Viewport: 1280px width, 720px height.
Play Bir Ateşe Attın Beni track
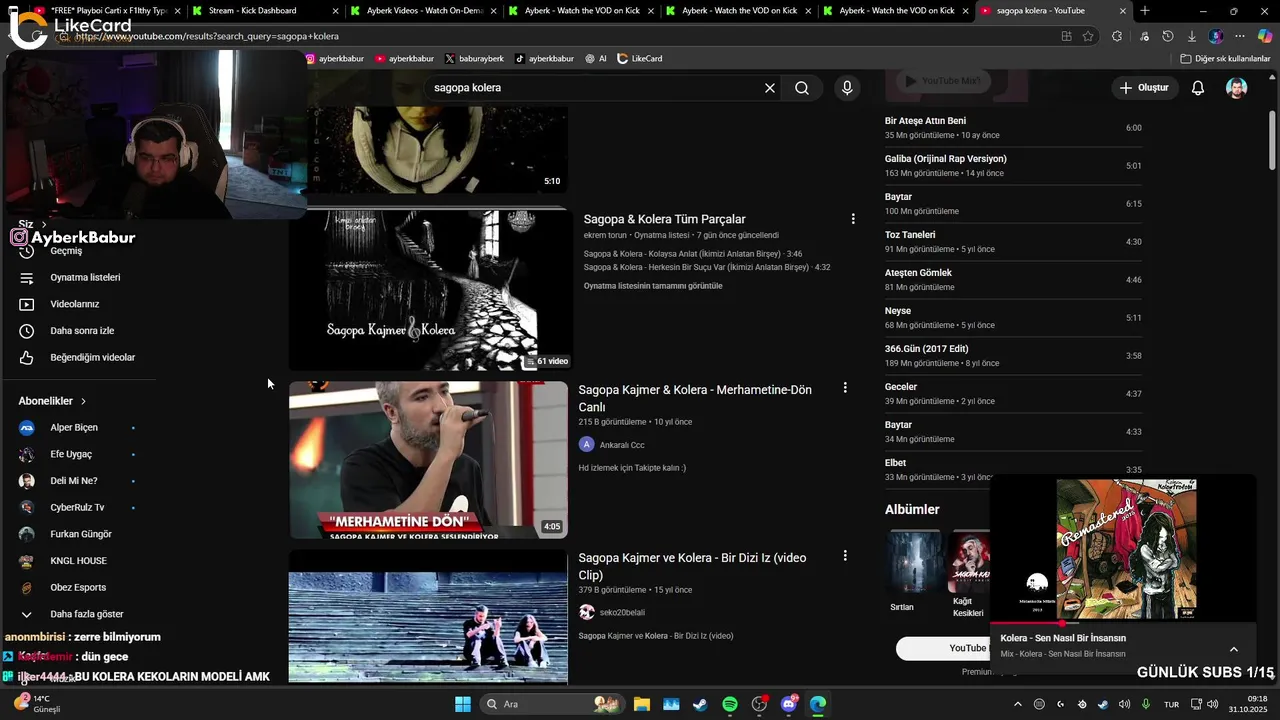(1013, 128)
